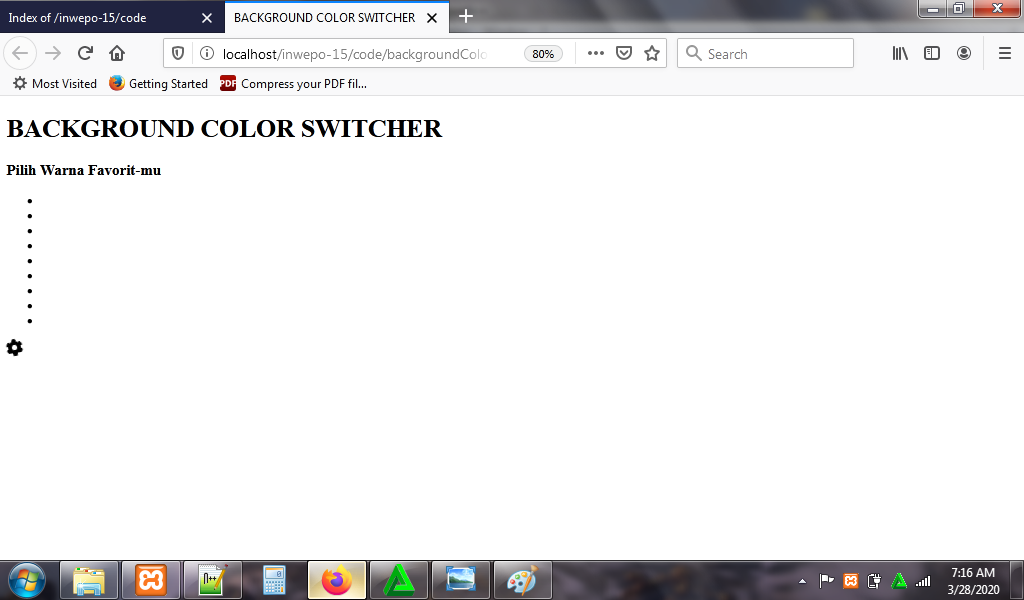Open the Getting Started bookmark
The height and width of the screenshot is (600, 1024).
[159, 84]
